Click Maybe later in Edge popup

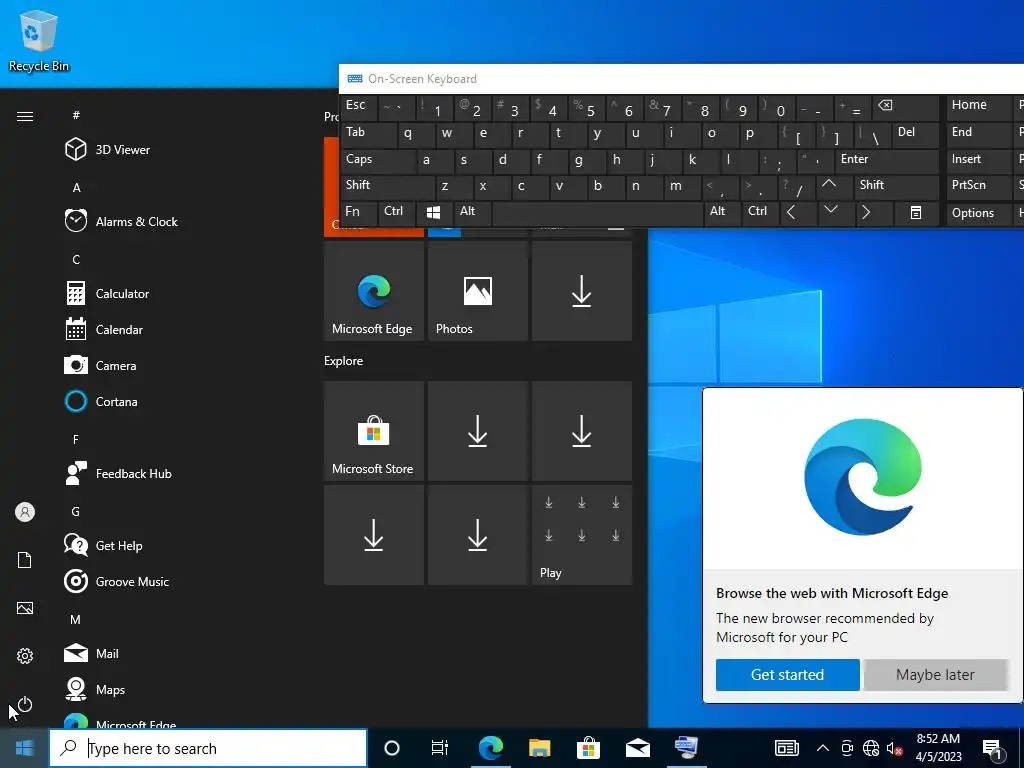(935, 675)
